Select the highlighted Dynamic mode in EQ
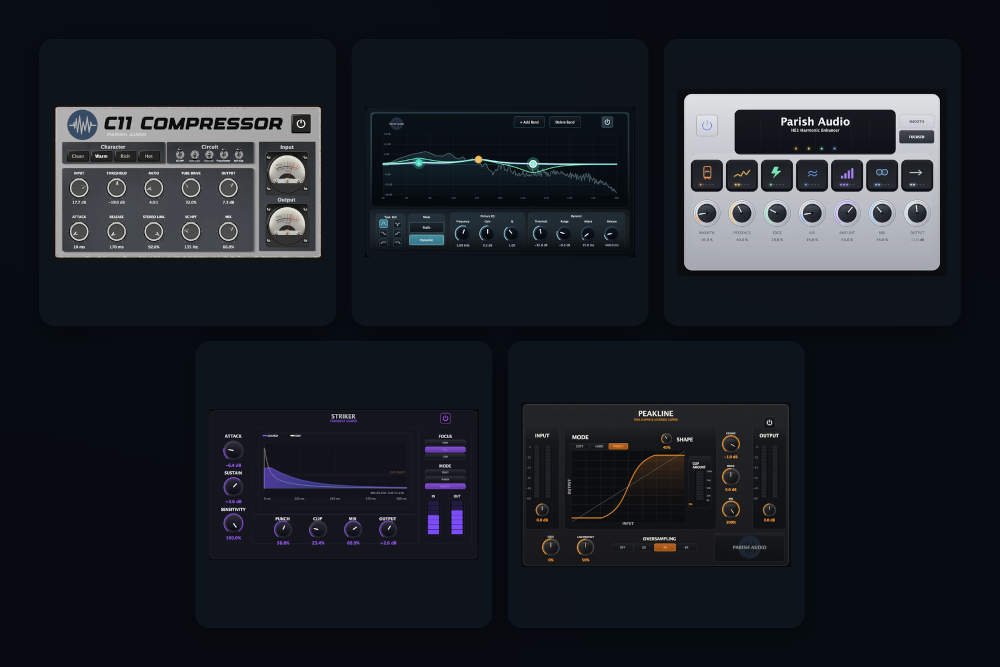 [427, 240]
